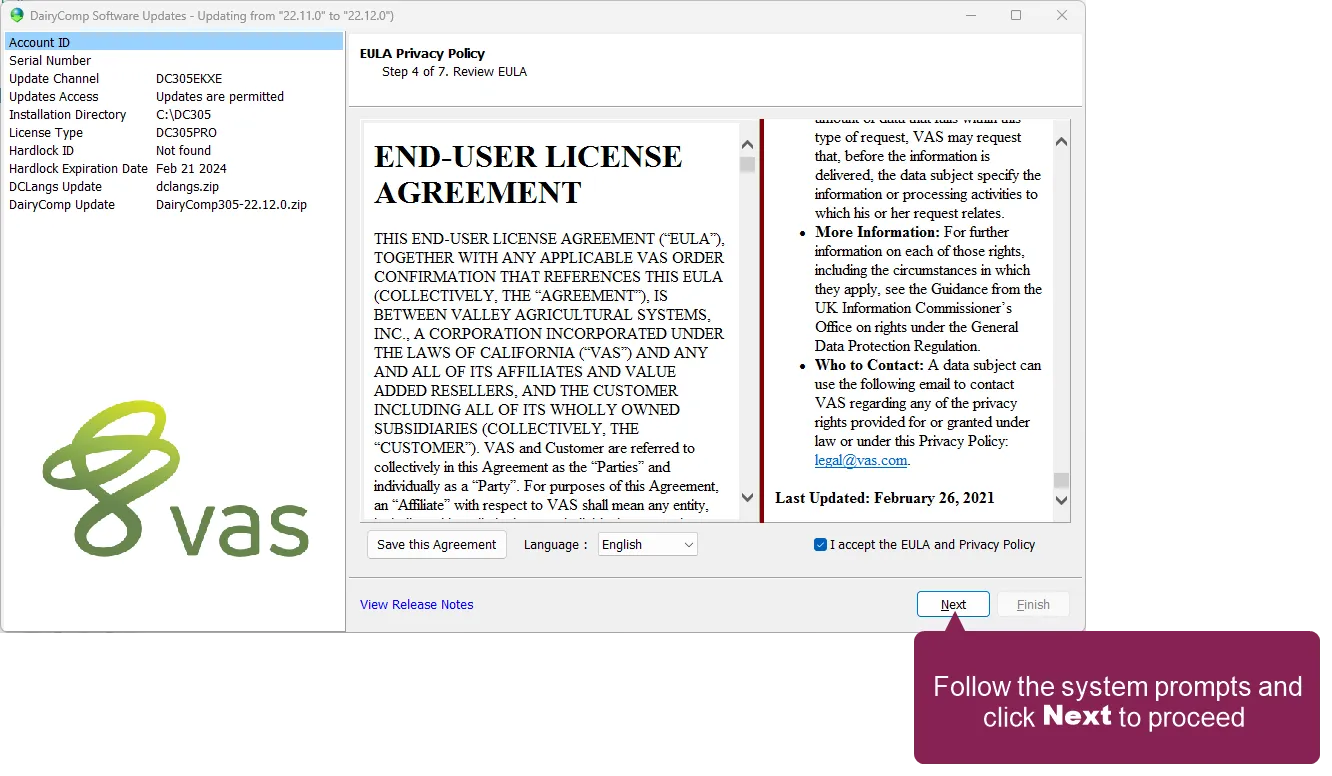The image size is (1332, 776).
Task: Click the END-USER LICENSE AGREEMENT heading
Action: click(x=528, y=174)
